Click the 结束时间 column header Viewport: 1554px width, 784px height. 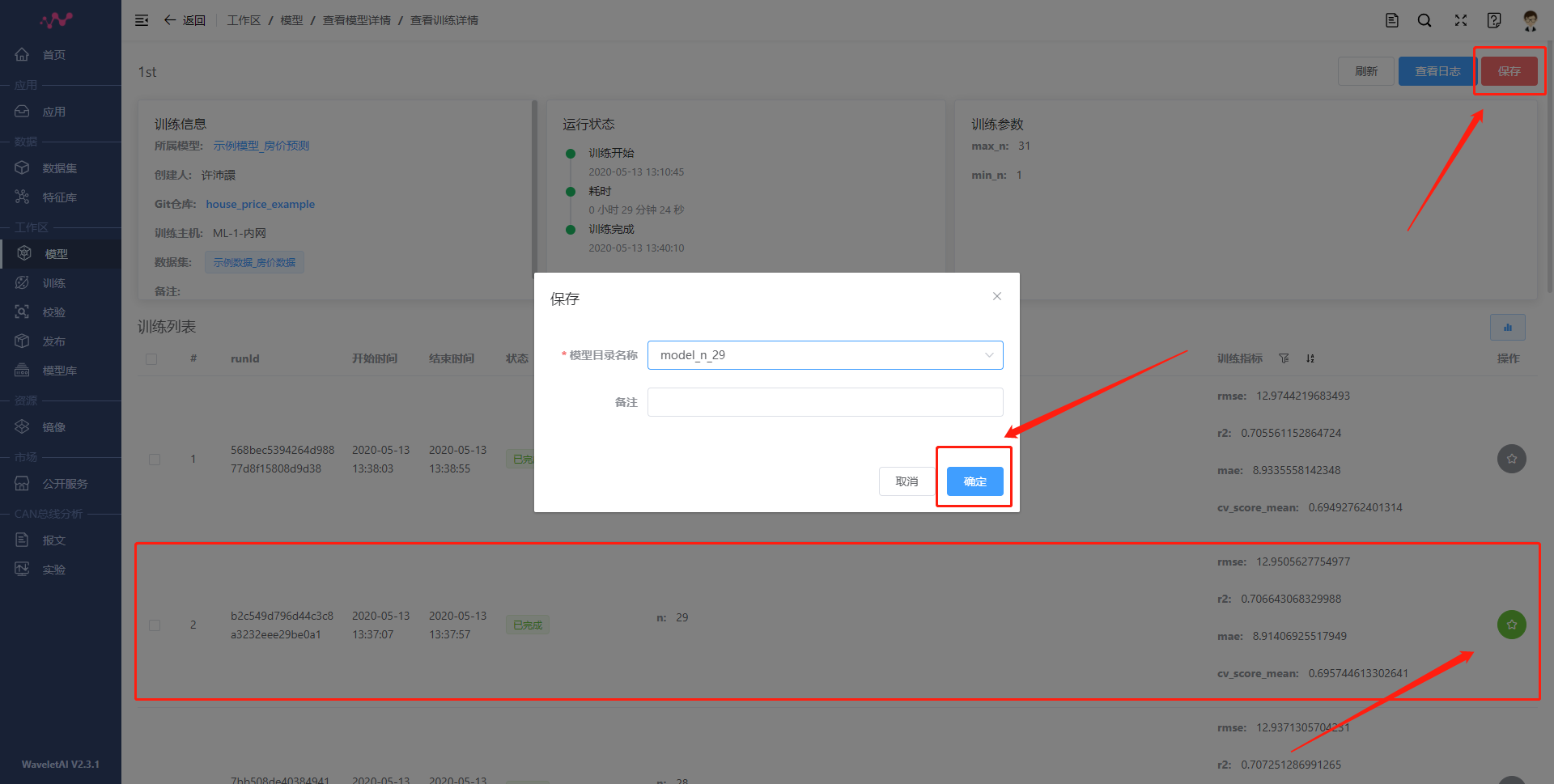pos(451,358)
